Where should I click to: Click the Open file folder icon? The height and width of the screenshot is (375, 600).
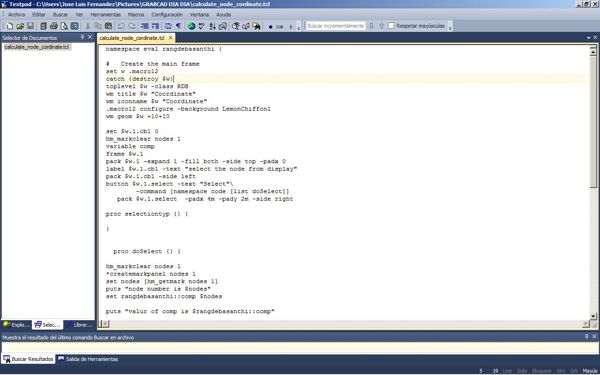20,26
